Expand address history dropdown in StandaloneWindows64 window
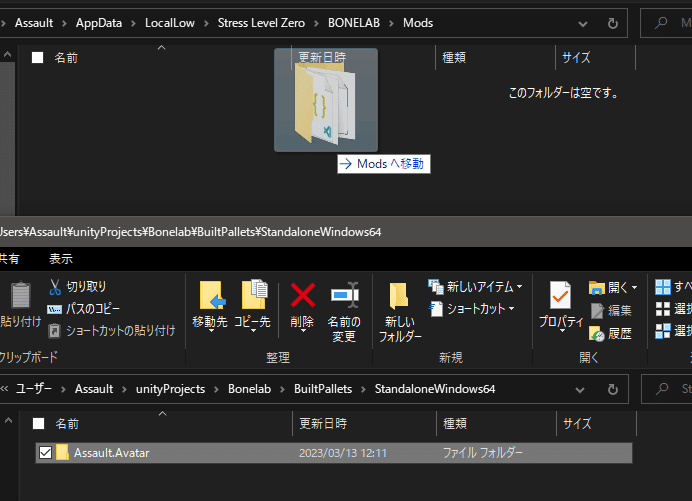Screen dimensions: 692x501 [x=580, y=390]
